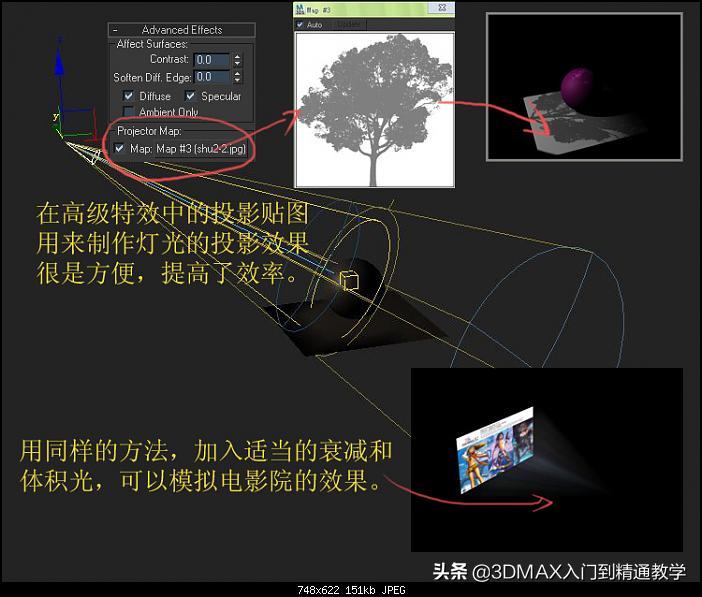Close the Map #3 preview window
Image resolution: width=702 pixels, height=597 pixels.
tap(441, 8)
